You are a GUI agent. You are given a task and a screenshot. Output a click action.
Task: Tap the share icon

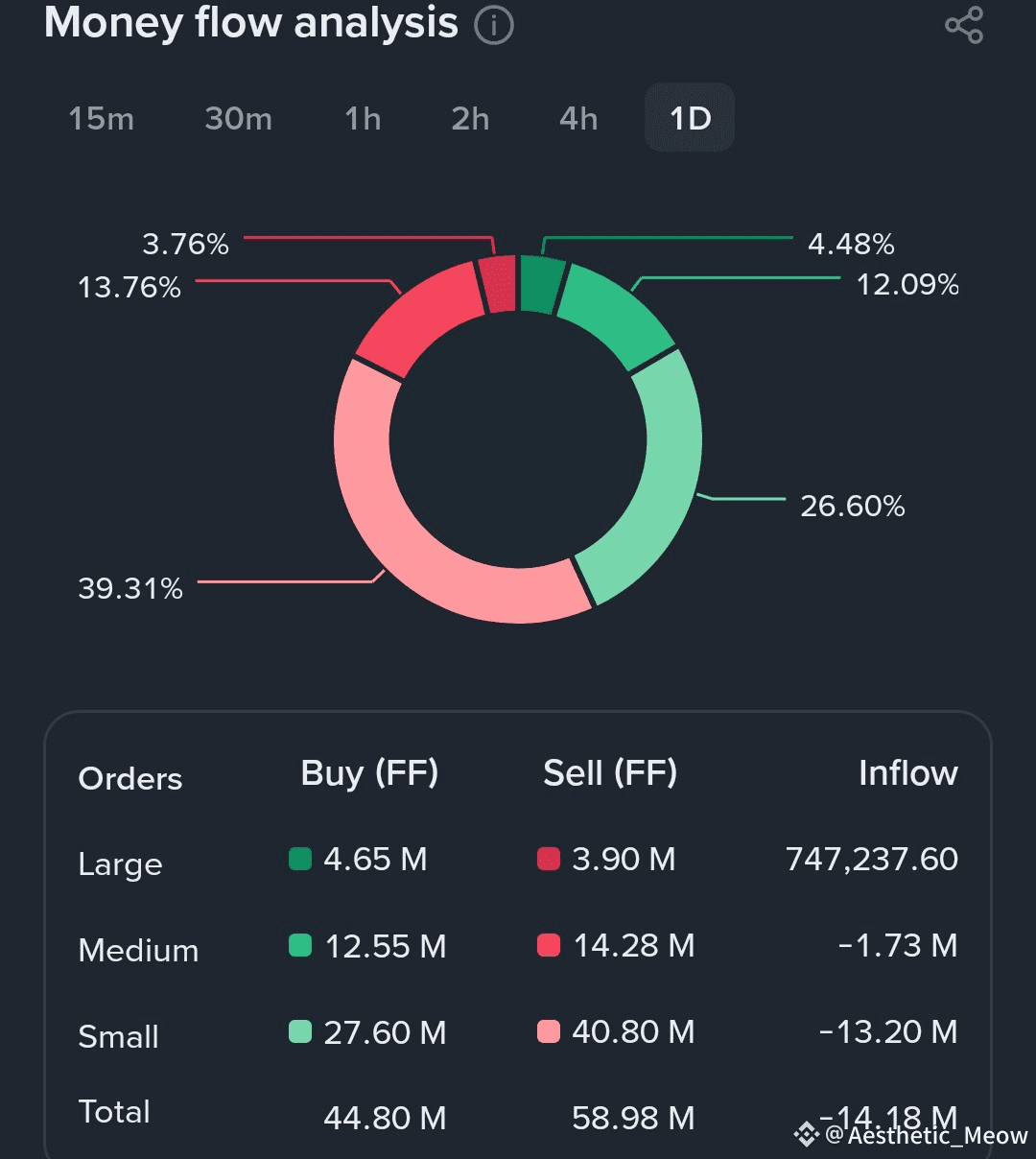(x=964, y=25)
